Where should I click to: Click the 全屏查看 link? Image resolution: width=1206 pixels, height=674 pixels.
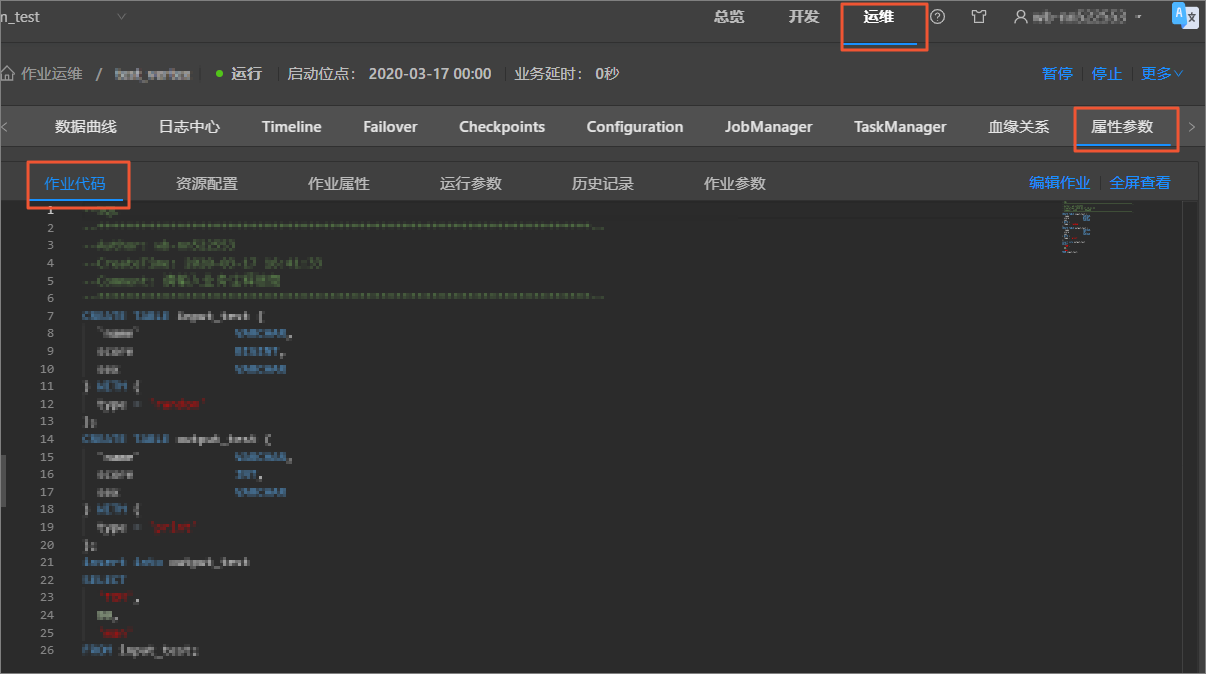coord(1140,183)
